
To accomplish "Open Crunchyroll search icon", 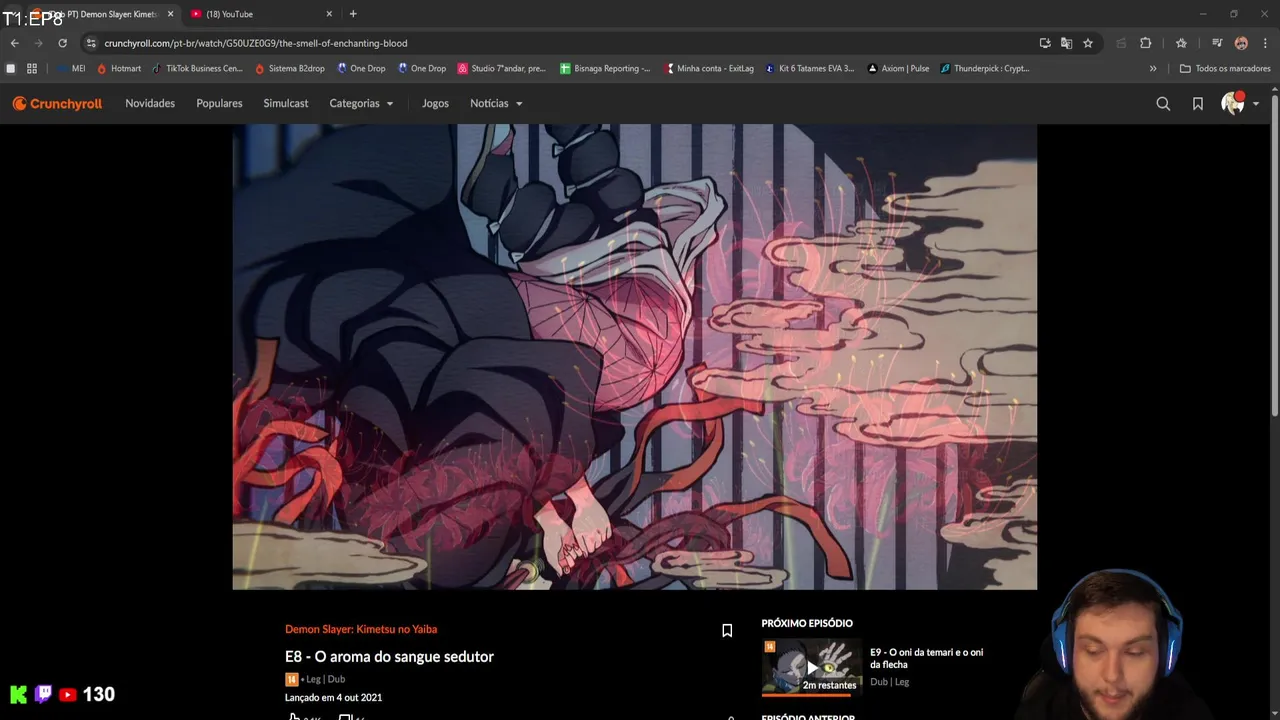I will tap(1163, 103).
